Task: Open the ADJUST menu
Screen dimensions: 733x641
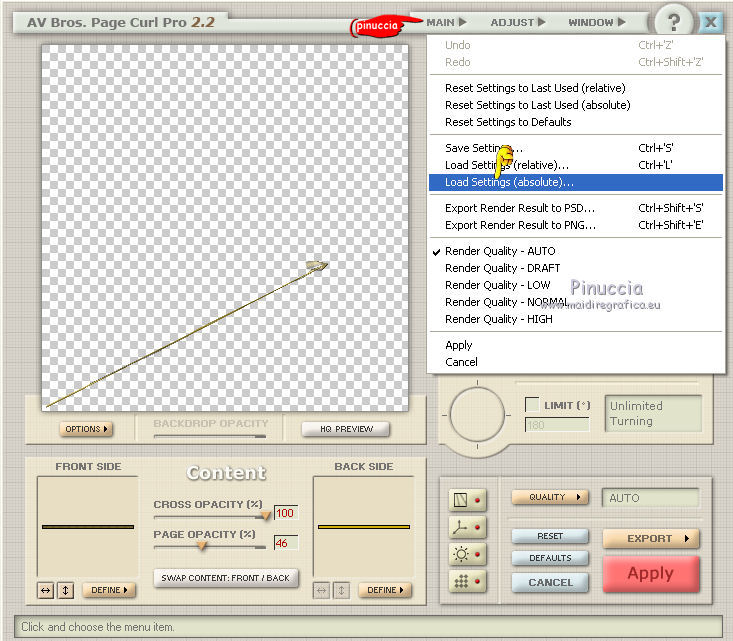Action: coord(517,22)
